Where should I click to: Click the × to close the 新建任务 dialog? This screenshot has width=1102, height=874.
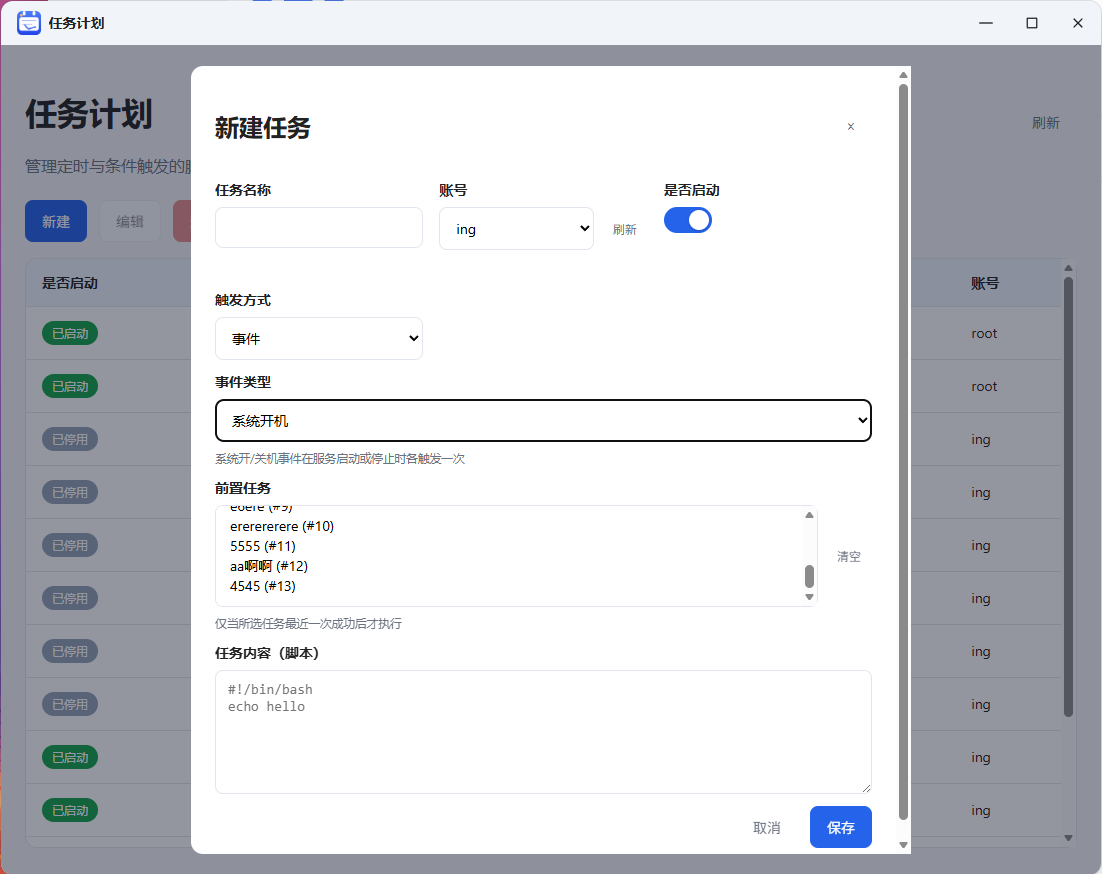pyautogui.click(x=850, y=127)
